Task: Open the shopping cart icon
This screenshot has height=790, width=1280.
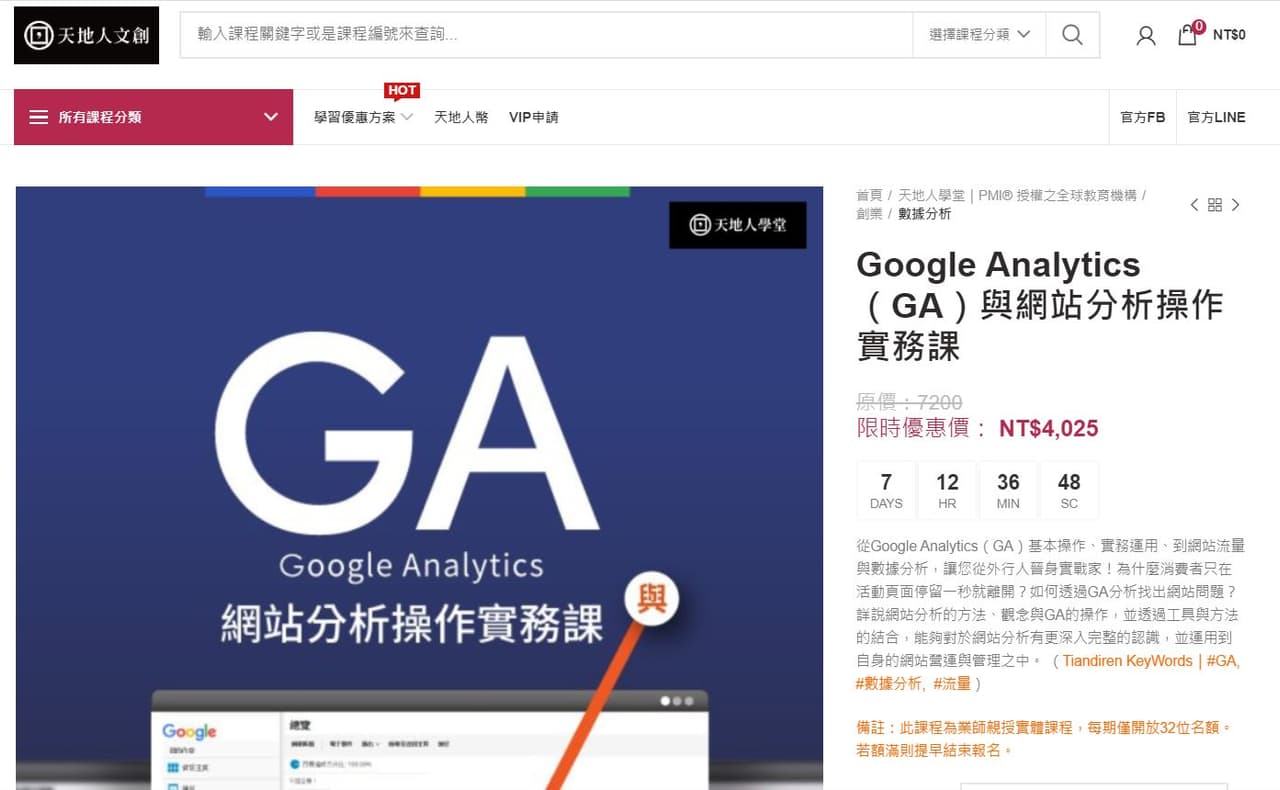Action: [x=1187, y=35]
